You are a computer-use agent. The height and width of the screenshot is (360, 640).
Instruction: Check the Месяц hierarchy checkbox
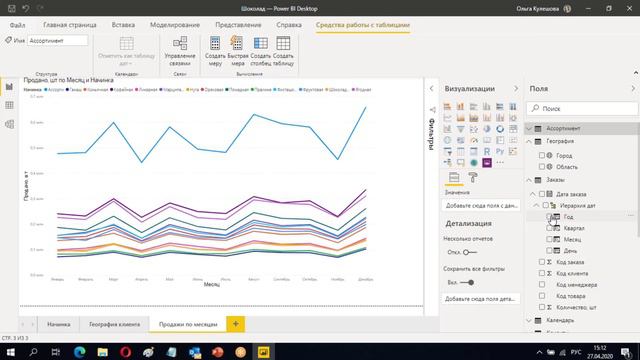(549, 239)
